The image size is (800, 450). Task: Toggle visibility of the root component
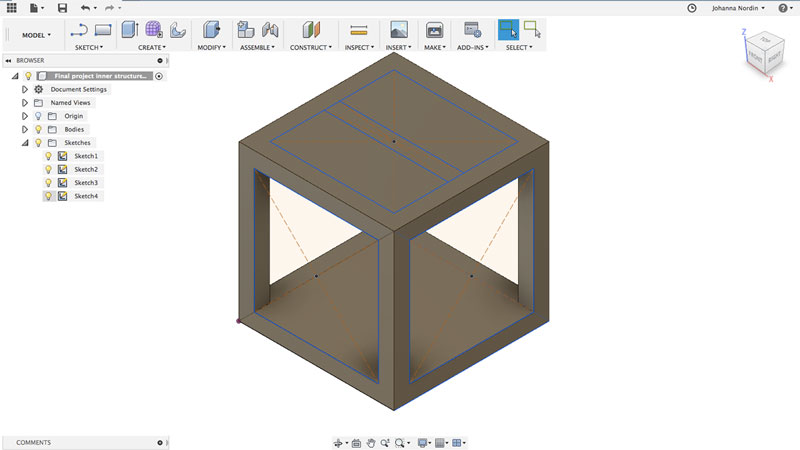[x=29, y=76]
